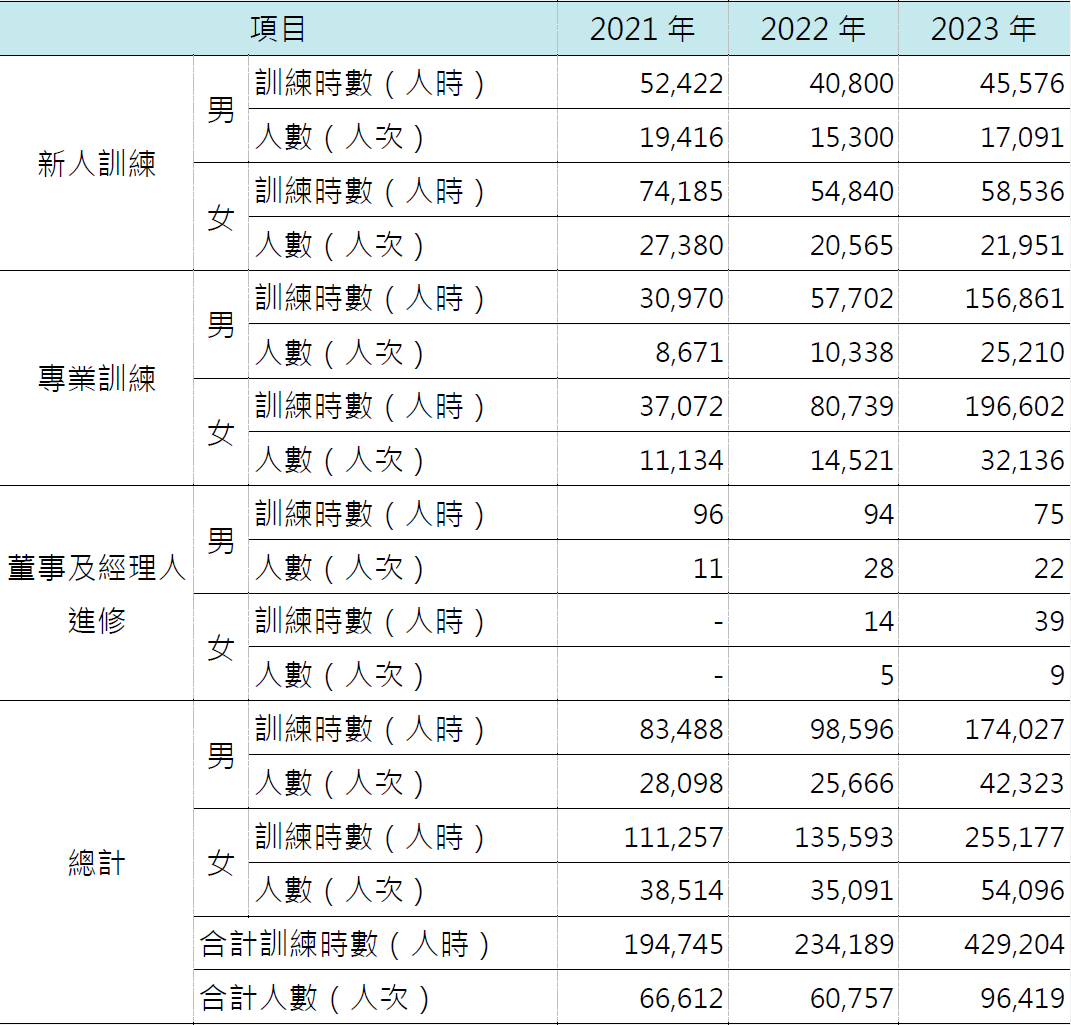Select the value 156,861

tap(1014, 298)
